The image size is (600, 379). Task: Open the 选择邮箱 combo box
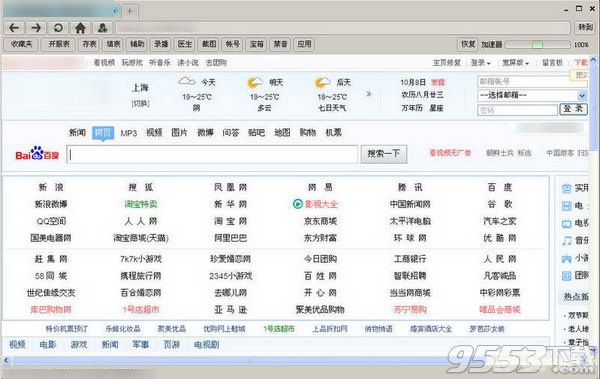532,95
